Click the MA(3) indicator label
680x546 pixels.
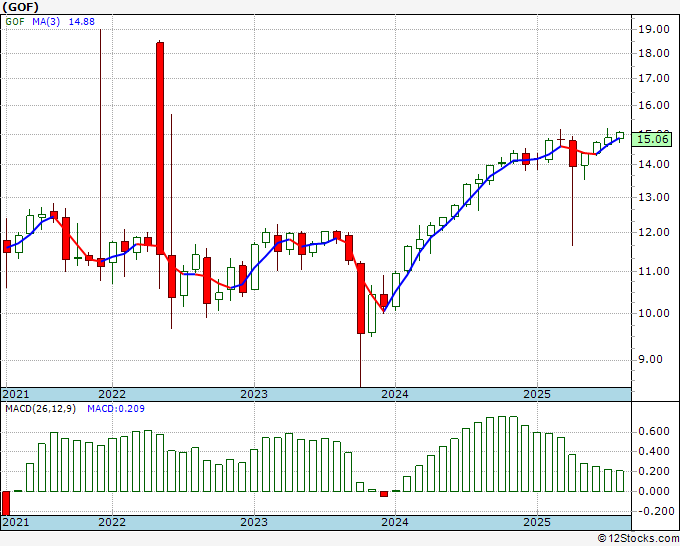pyautogui.click(x=46, y=22)
